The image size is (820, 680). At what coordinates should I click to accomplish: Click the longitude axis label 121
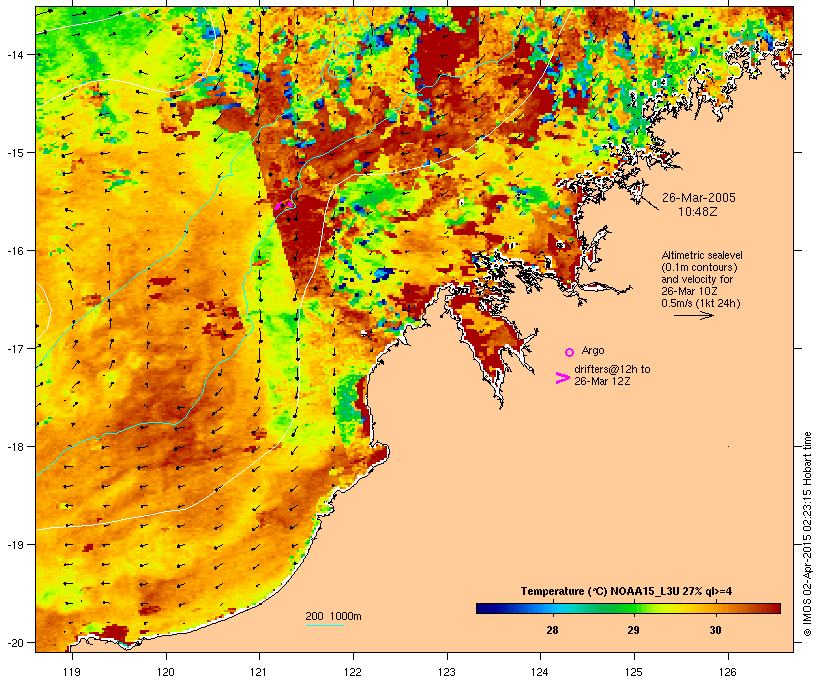coord(259,672)
